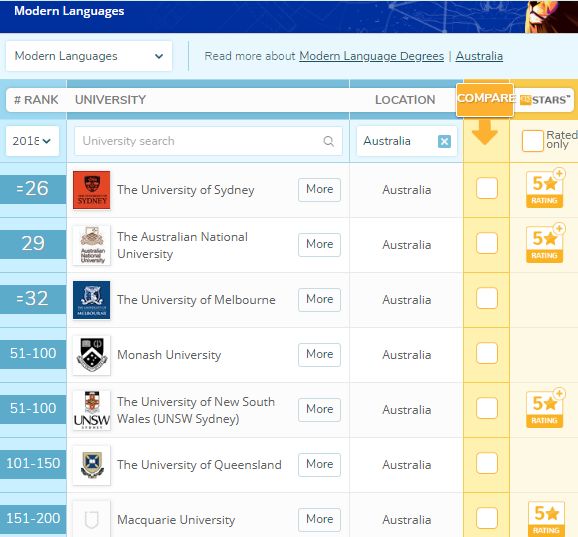This screenshot has width=578, height=537.
Task: Open the 5-star rating badge for Sydney
Action: tap(545, 189)
